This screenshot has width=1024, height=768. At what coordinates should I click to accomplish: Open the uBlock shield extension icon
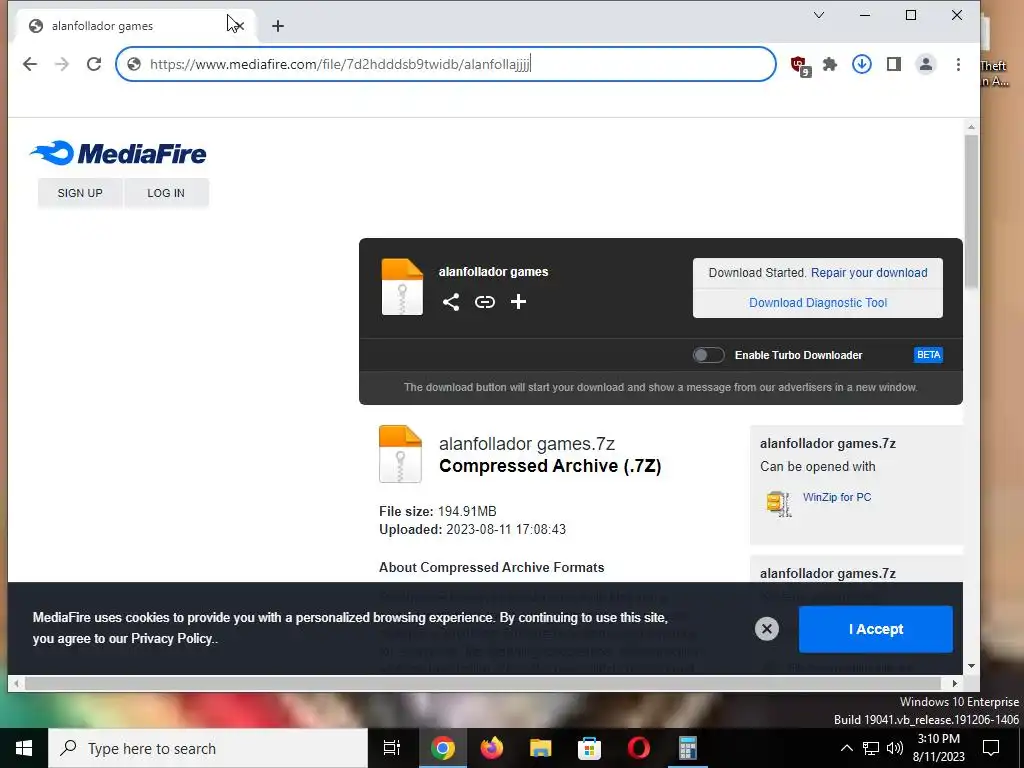(x=799, y=65)
